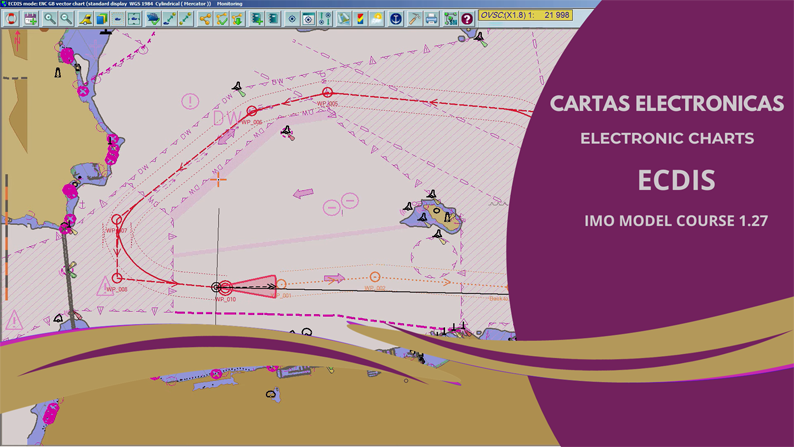Click the orange WP_002 waypoint marker
794x447 pixels.
pyautogui.click(x=375, y=276)
